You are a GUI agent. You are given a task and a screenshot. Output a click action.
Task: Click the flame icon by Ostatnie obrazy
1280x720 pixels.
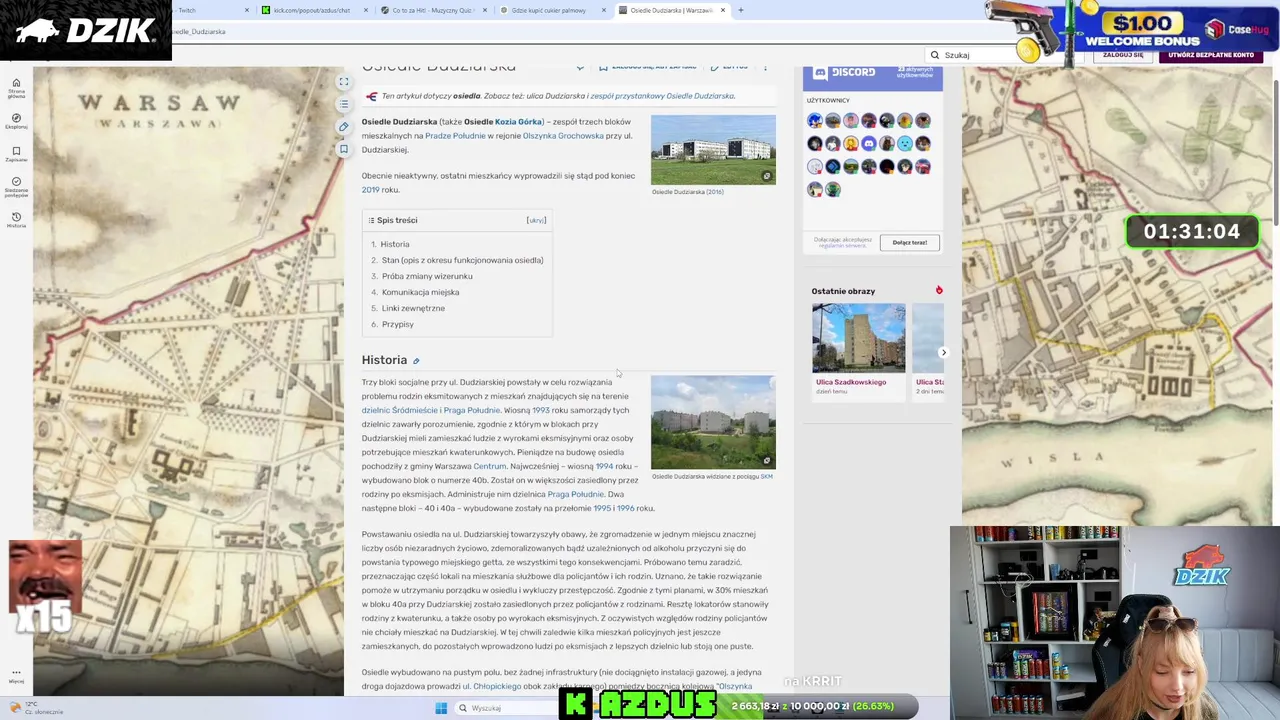pos(939,290)
